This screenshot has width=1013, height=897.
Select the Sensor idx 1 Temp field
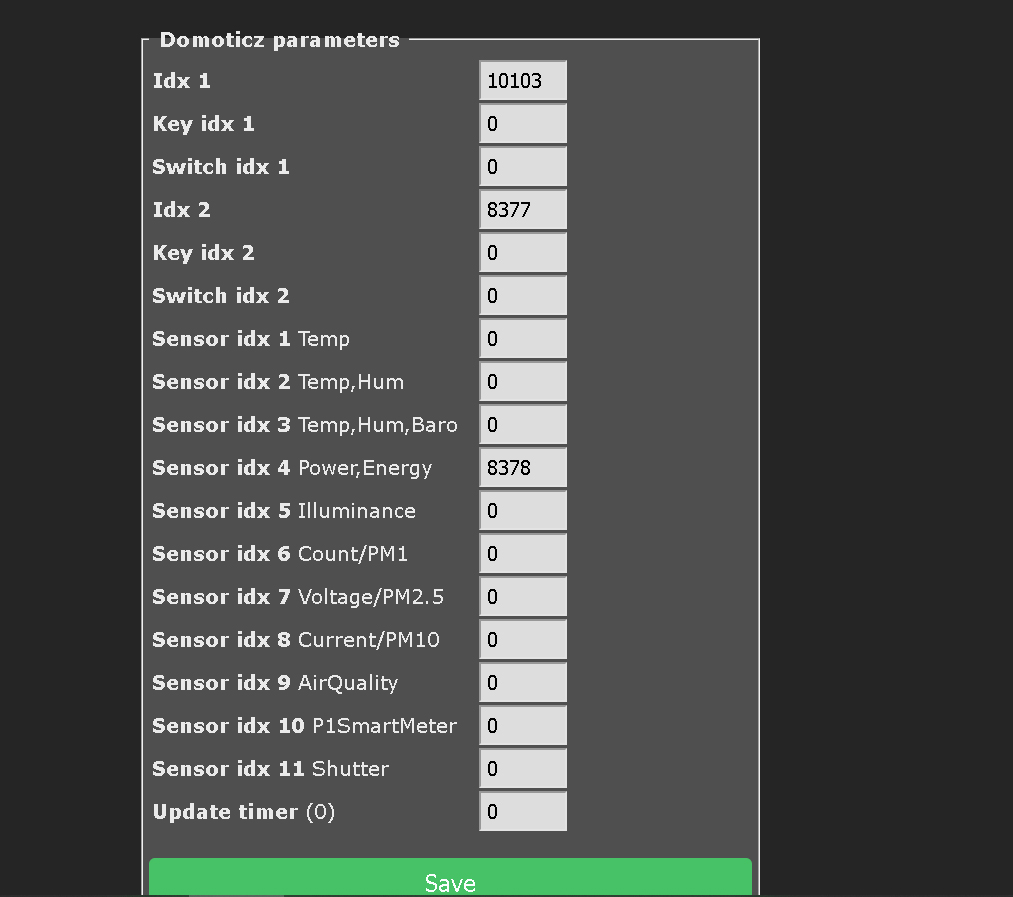(522, 338)
